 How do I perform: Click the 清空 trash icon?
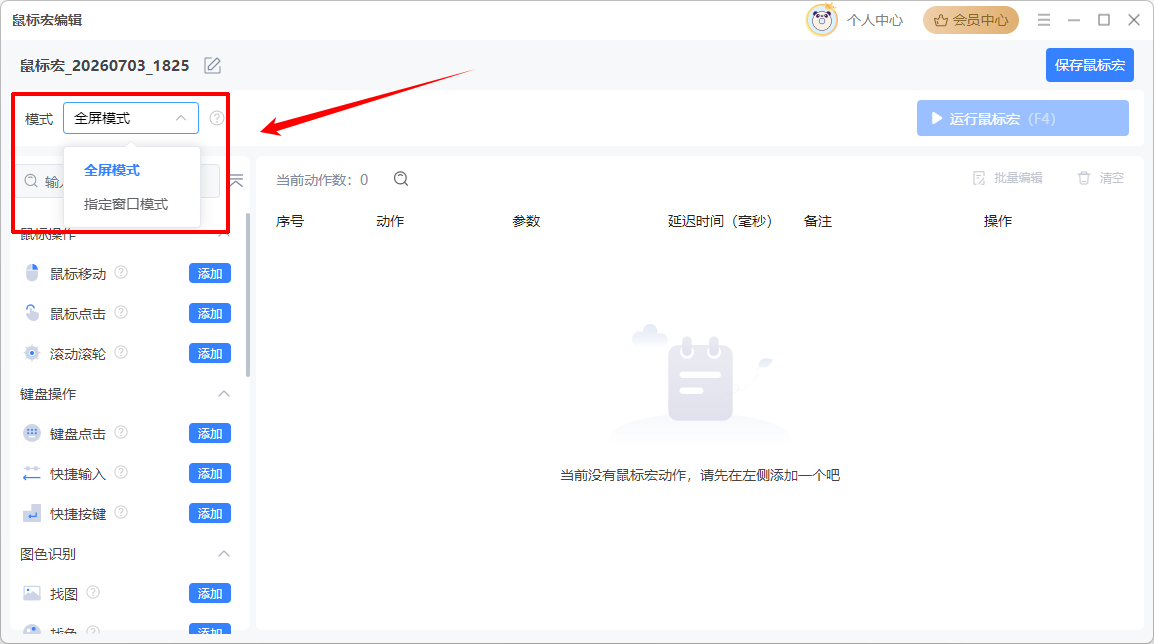coord(1083,178)
